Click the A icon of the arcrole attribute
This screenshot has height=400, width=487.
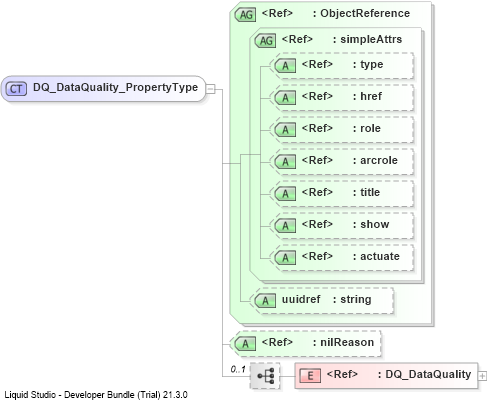point(285,162)
